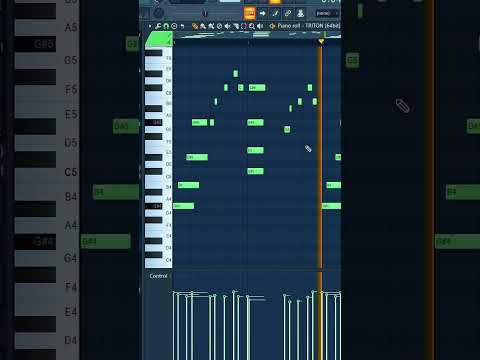The height and width of the screenshot is (360, 480).
Task: Select the G#4 note at the pattern start
Action: [x=183, y=206]
